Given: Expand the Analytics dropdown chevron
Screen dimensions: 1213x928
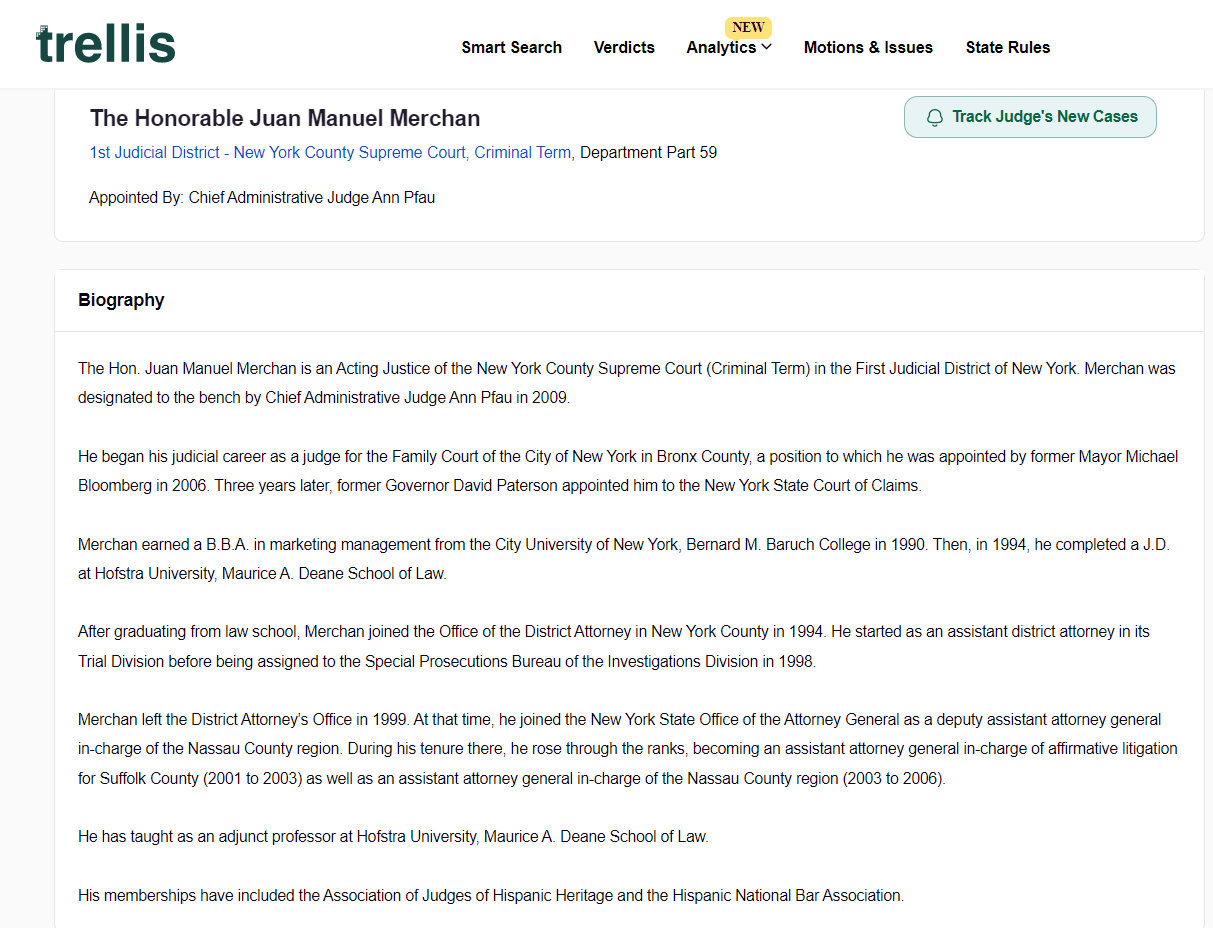Looking at the screenshot, I should [x=767, y=47].
